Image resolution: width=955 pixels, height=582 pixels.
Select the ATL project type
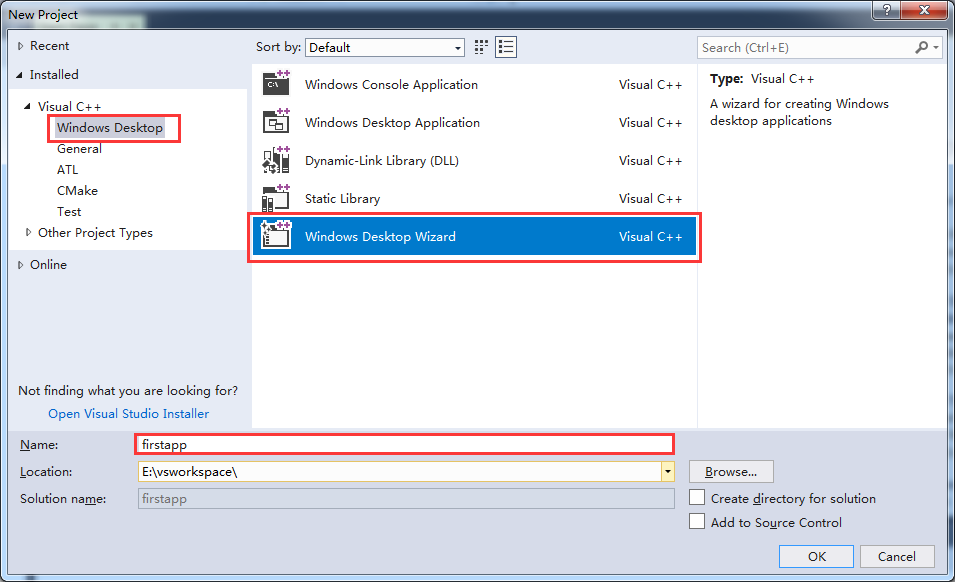67,169
